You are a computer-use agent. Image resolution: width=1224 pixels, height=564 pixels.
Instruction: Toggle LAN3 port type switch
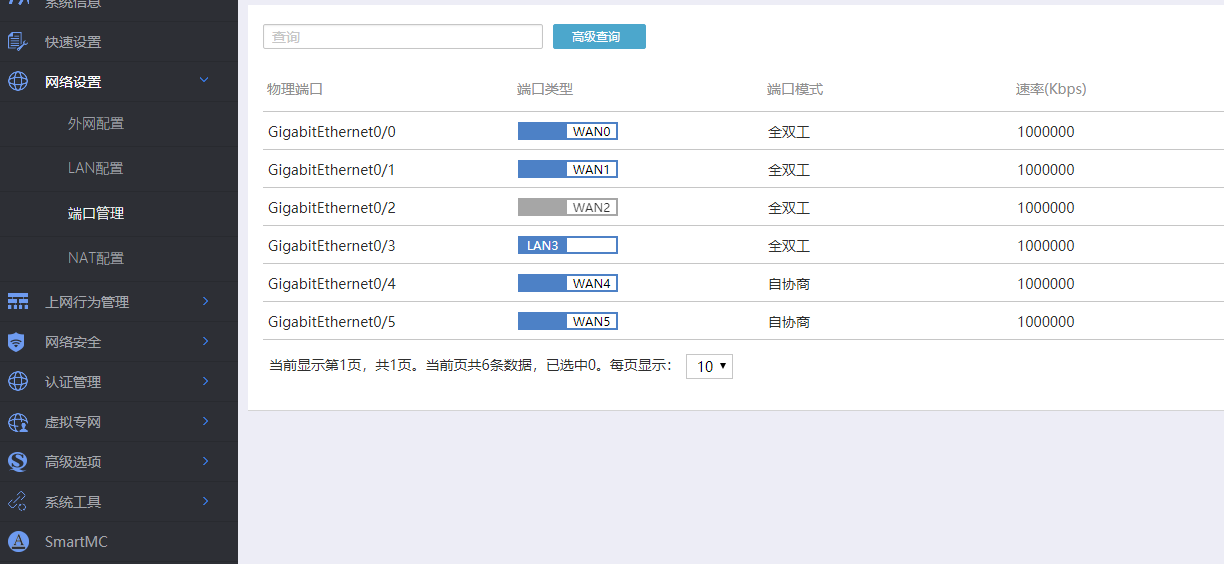pos(567,245)
